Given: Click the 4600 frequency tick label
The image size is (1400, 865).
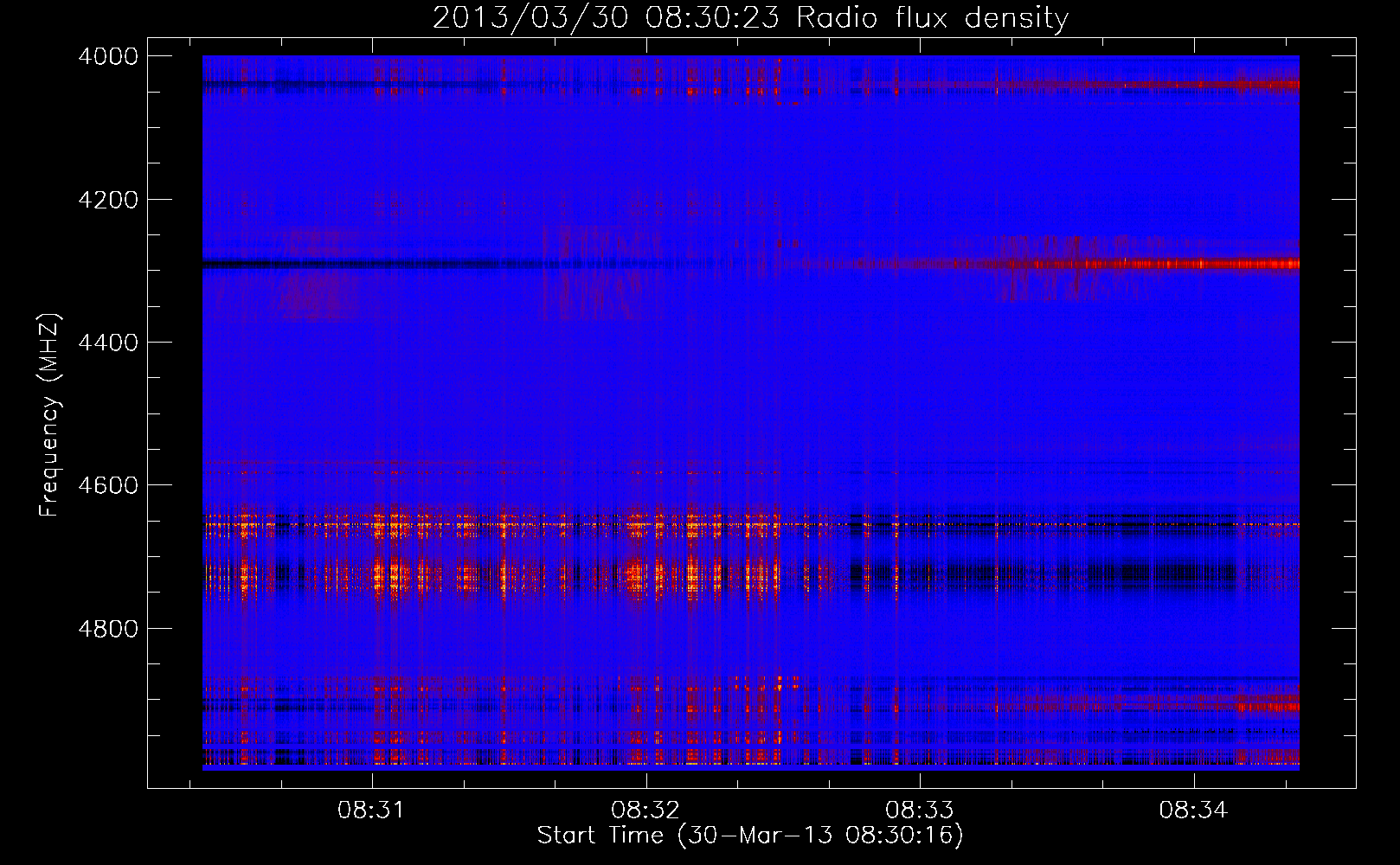Looking at the screenshot, I should (x=108, y=485).
